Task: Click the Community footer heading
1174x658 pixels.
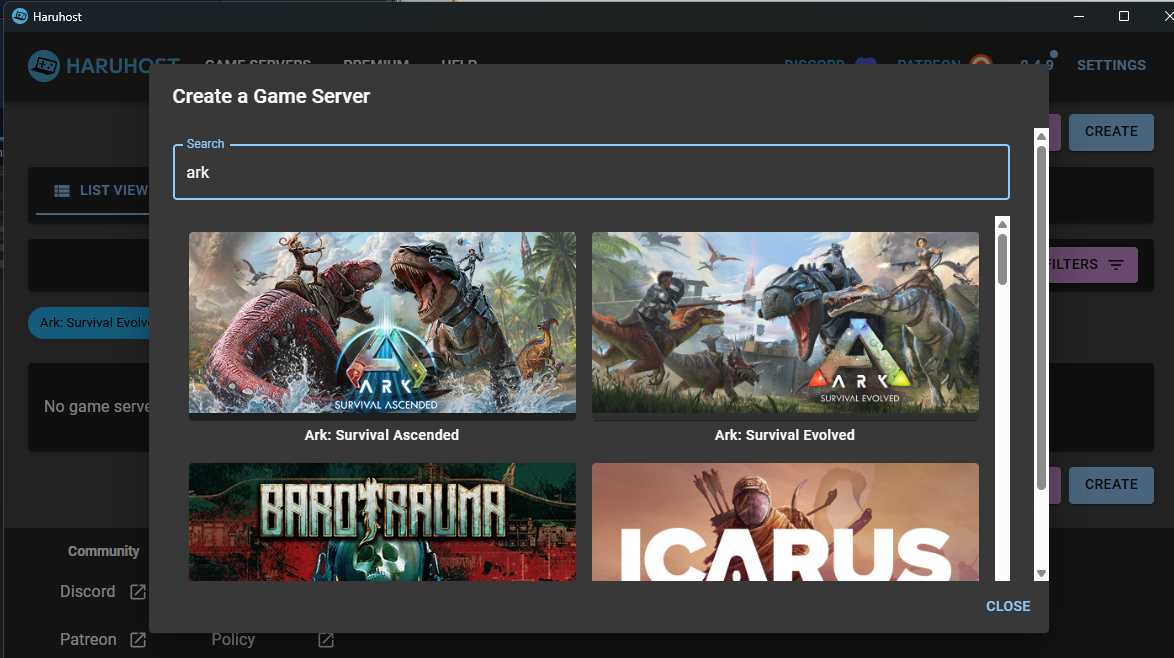Action: pos(104,551)
